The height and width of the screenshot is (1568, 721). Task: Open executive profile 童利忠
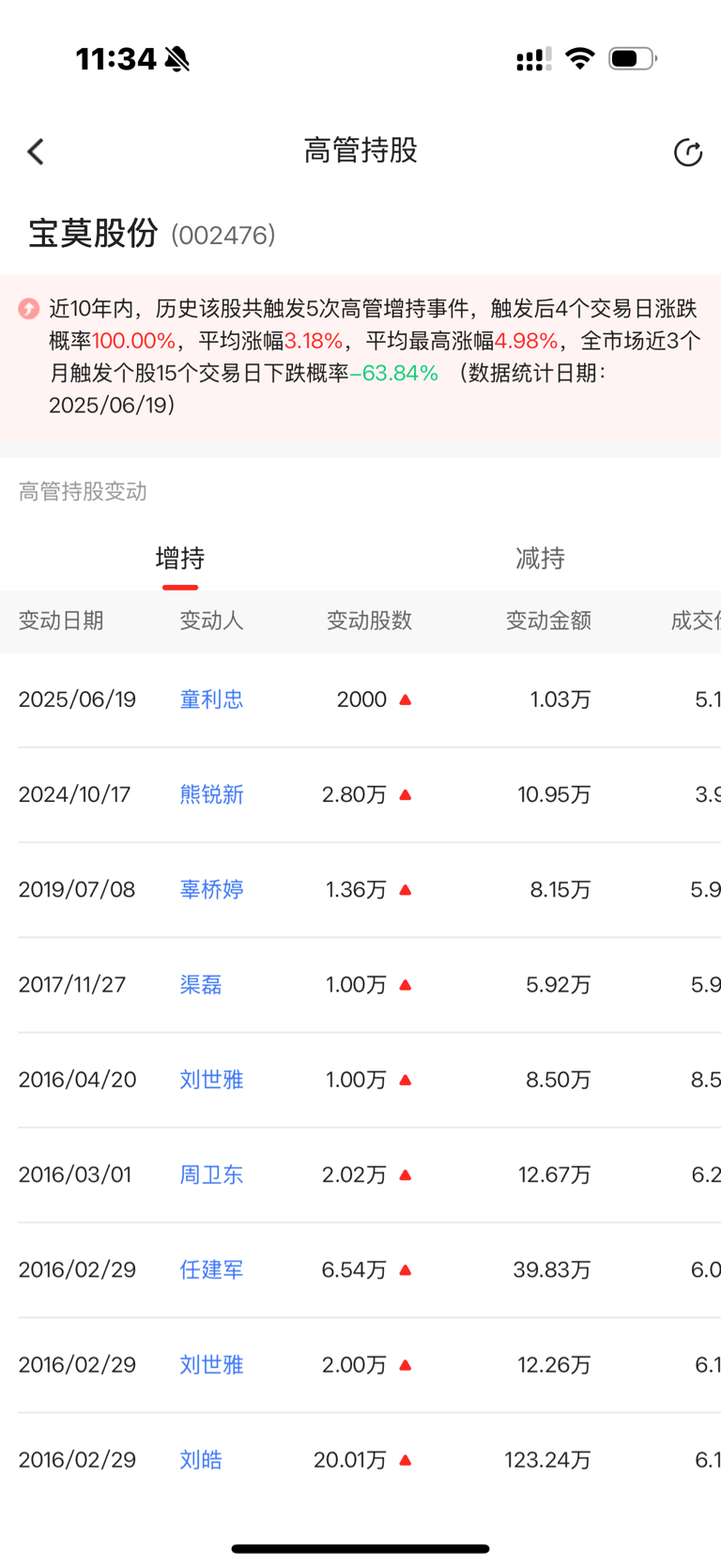(211, 699)
